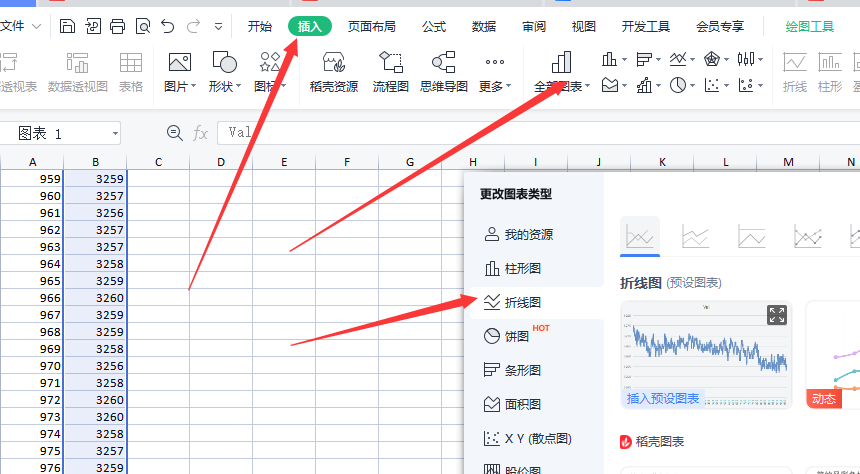Choose the line with markers subtype icon
Viewport: 860px width, 474px height.
coord(807,236)
